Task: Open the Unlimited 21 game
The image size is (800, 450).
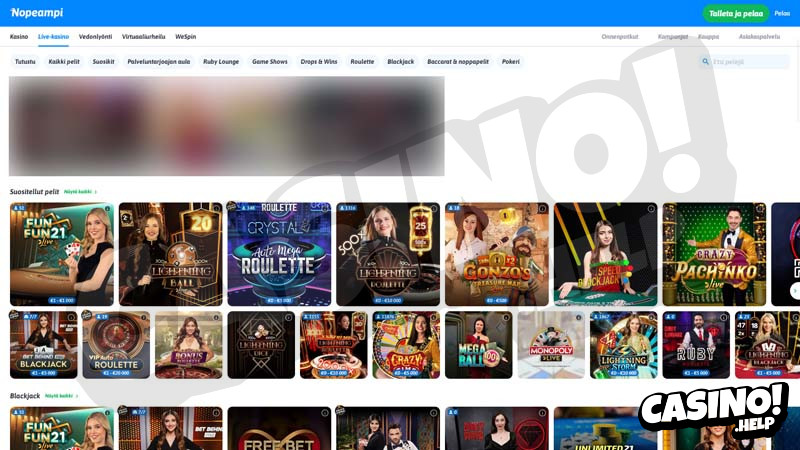Action: 606,429
